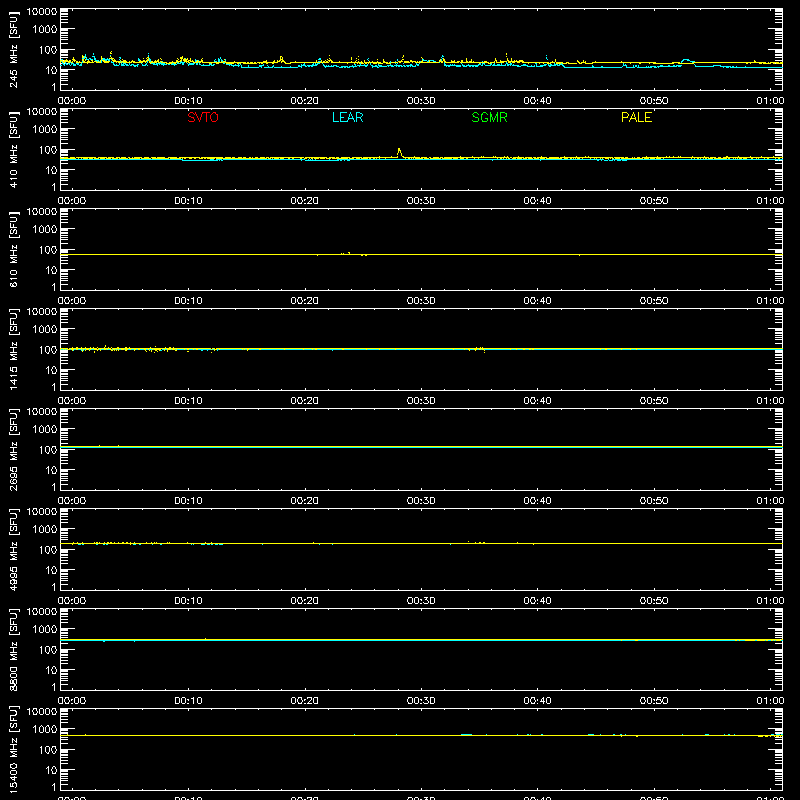Select the 245 MHz [SFU] axis title
This screenshot has width=800, height=800.
coord(13,49)
